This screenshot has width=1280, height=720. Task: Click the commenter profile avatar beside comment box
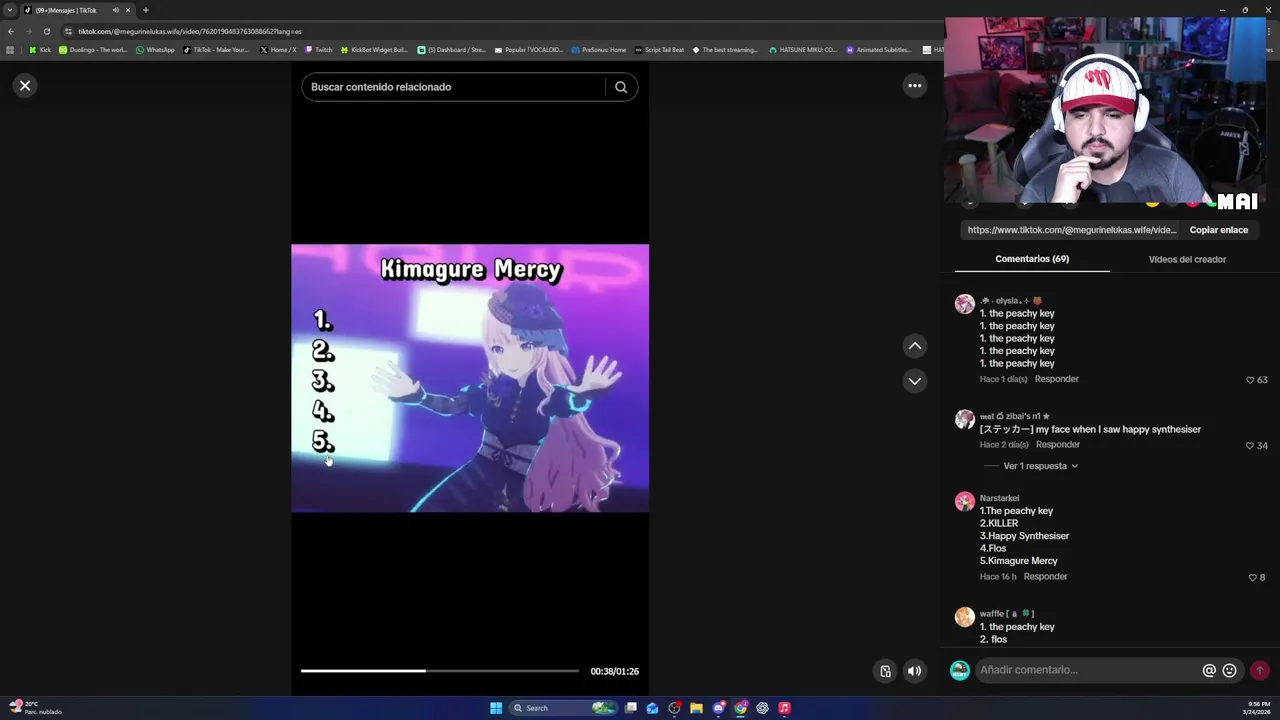(x=959, y=670)
